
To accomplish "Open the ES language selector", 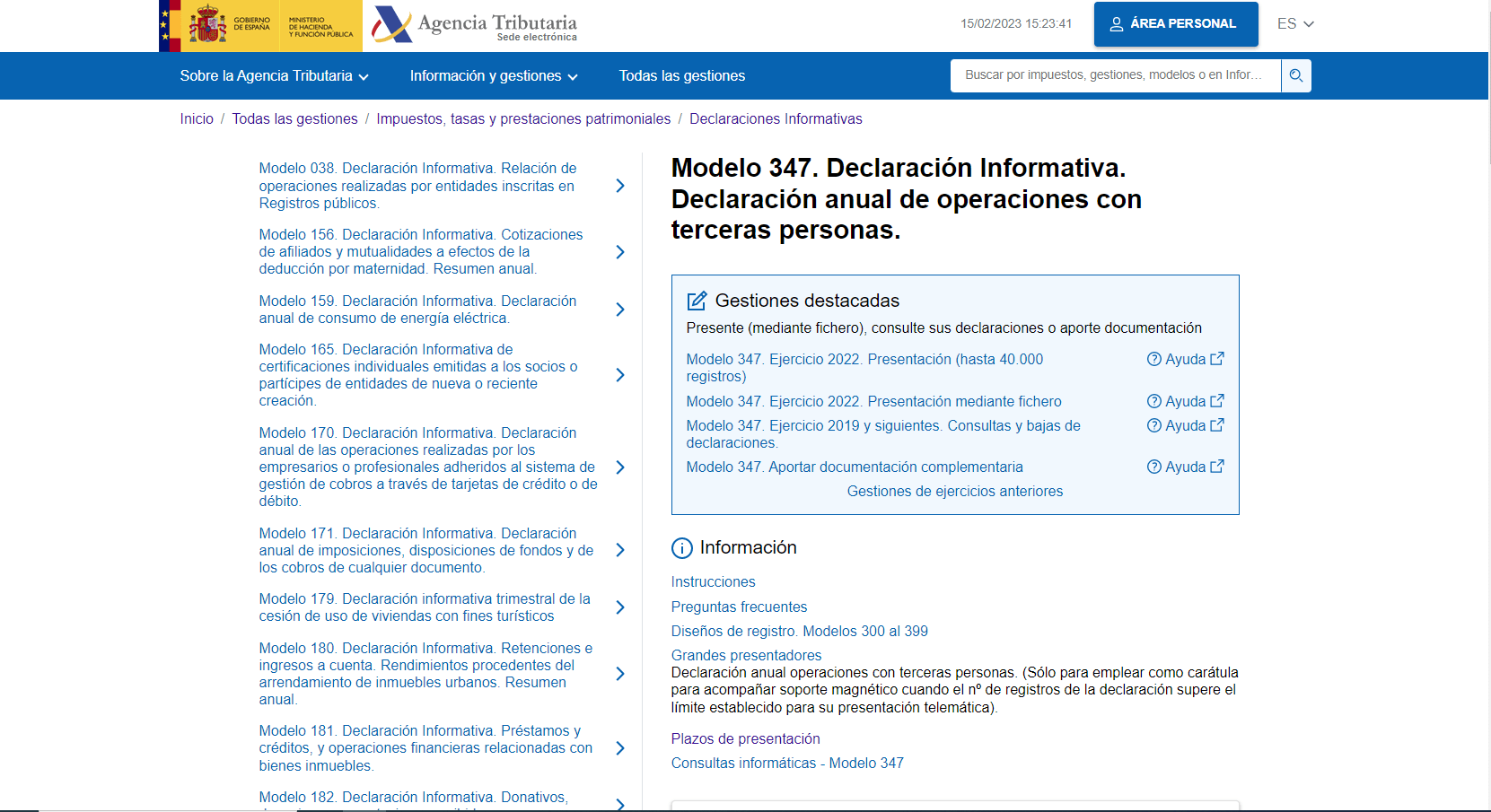I will click(x=1295, y=24).
